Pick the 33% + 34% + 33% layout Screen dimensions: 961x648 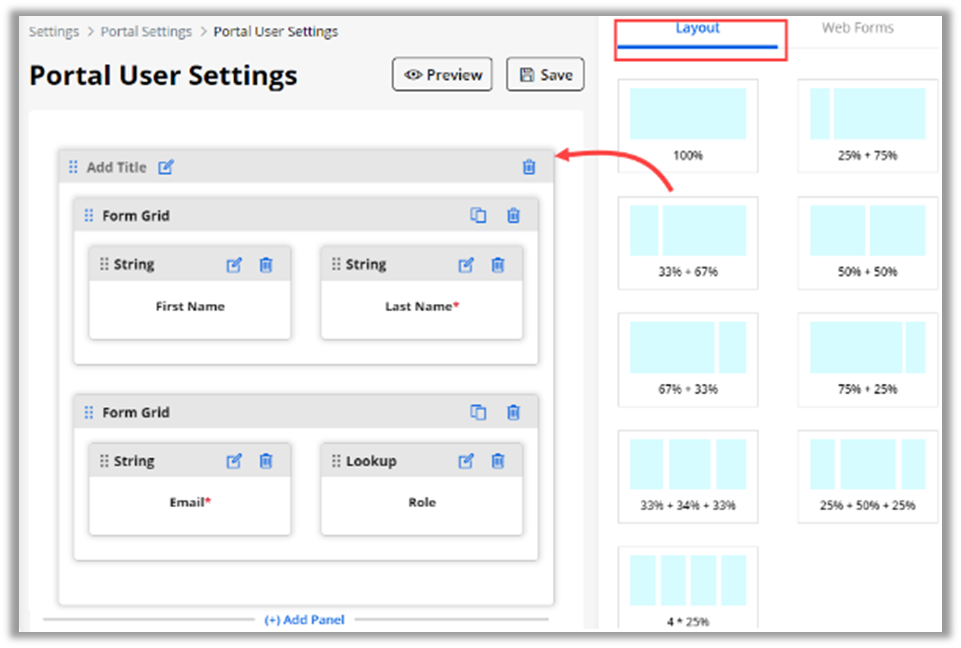687,471
